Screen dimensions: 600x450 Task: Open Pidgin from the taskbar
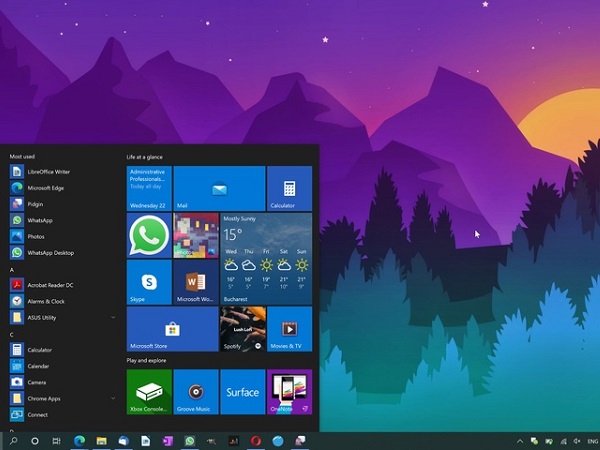pyautogui.click(x=300, y=441)
